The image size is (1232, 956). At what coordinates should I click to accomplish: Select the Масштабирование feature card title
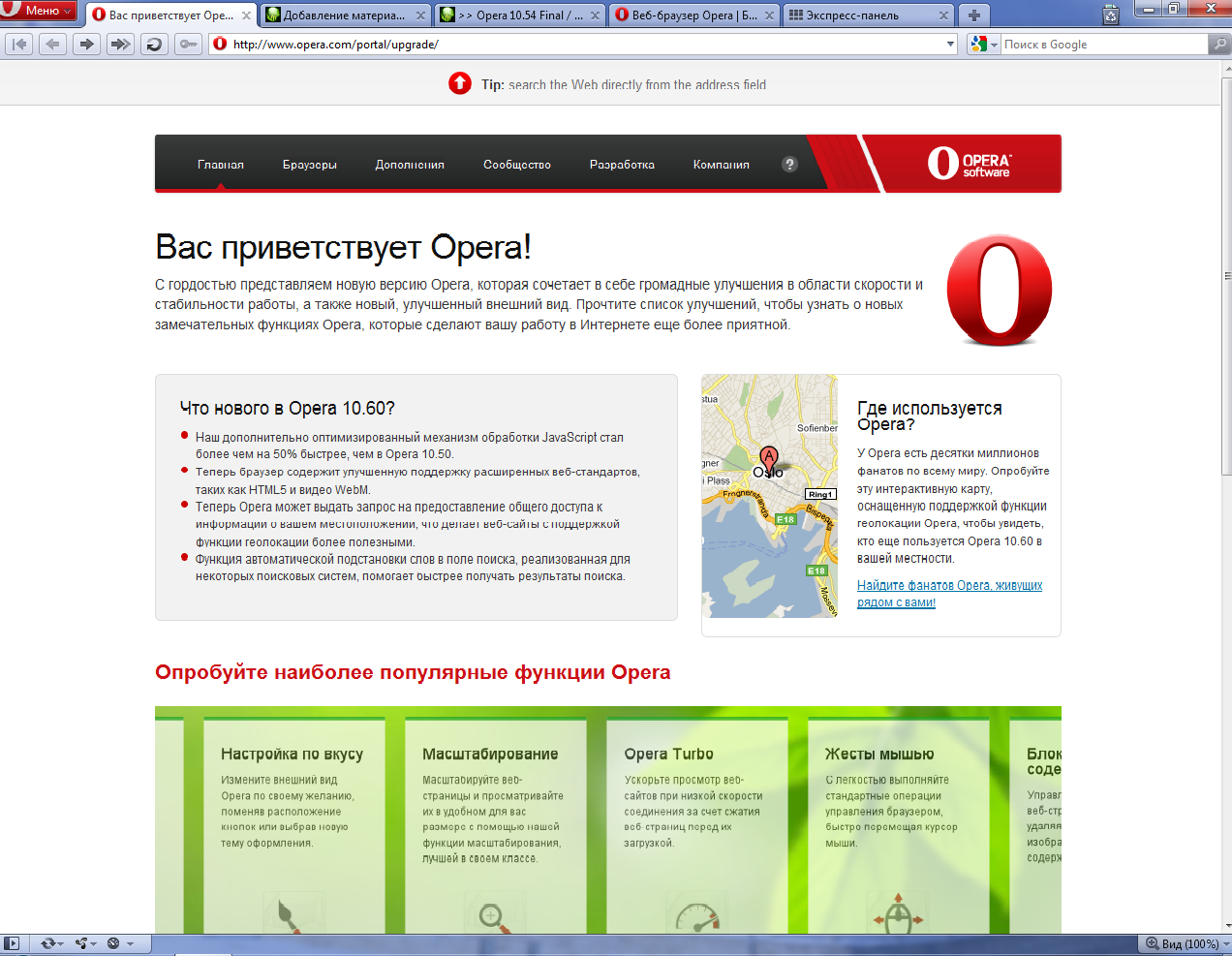coord(490,754)
